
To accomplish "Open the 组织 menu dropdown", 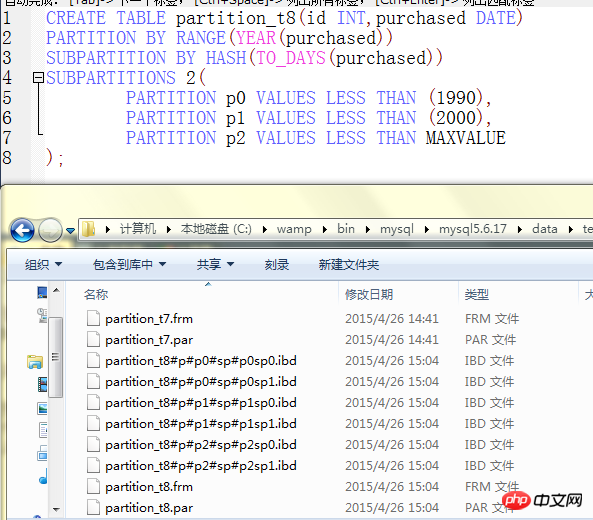I will coord(43,264).
